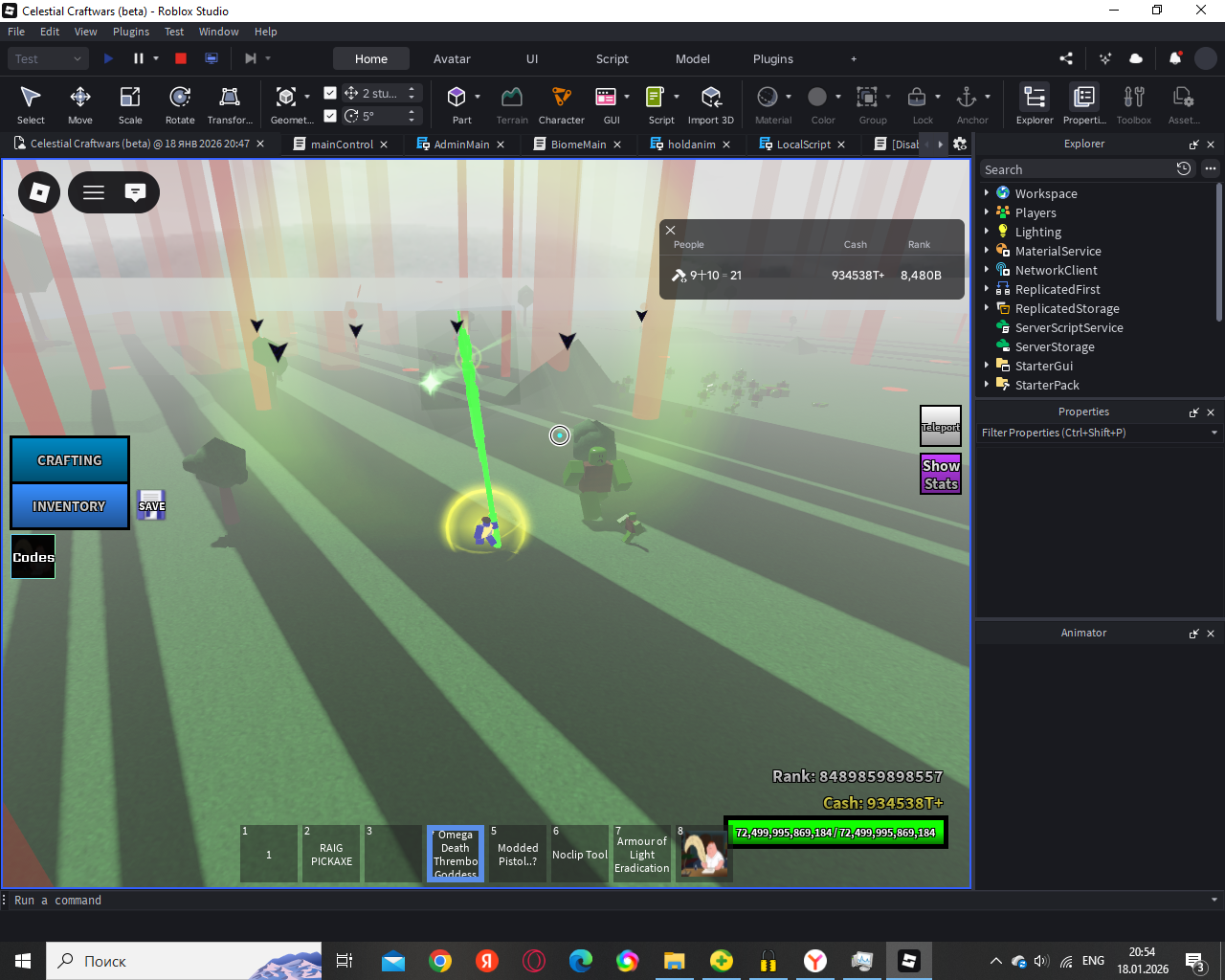This screenshot has width=1225, height=980.
Task: Select the Rotate tool
Action: click(x=180, y=105)
